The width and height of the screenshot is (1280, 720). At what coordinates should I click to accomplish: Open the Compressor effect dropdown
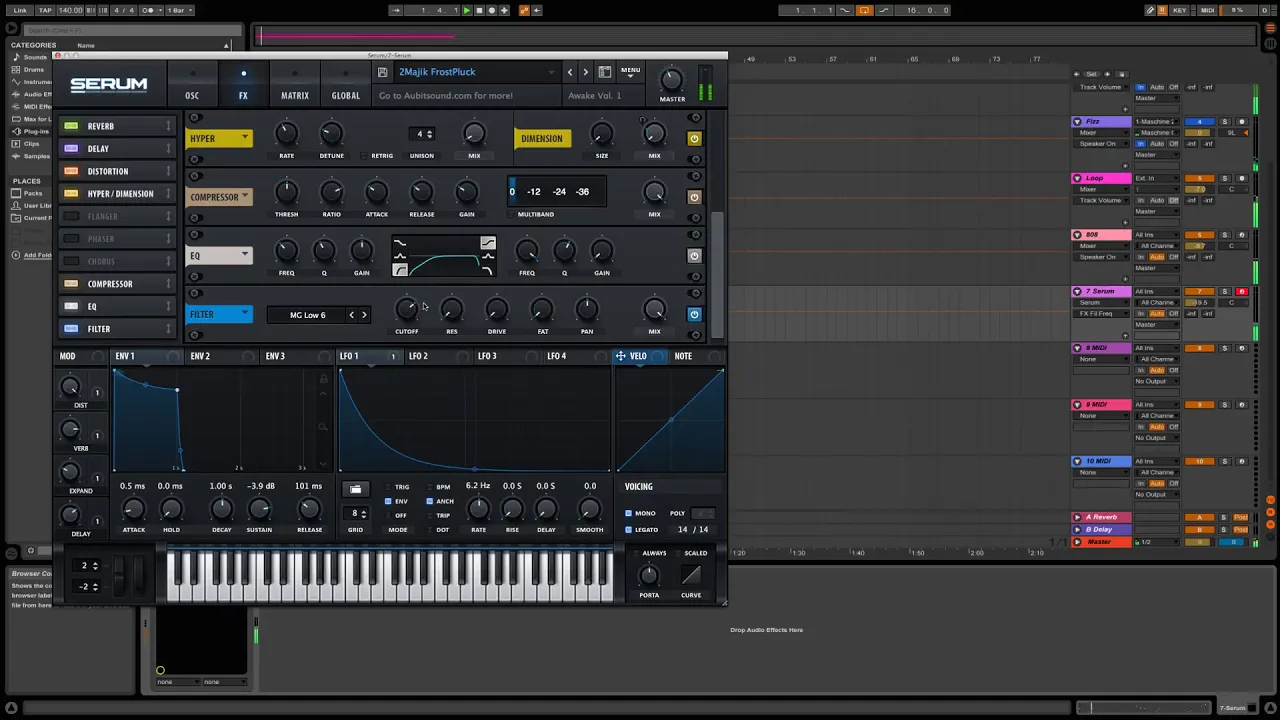tap(219, 197)
